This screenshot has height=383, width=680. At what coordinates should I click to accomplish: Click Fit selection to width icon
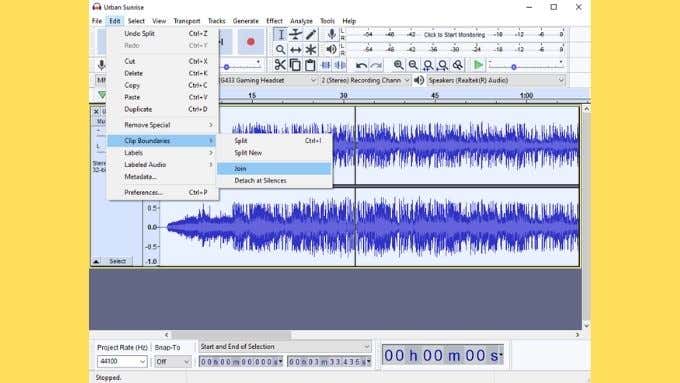428,65
